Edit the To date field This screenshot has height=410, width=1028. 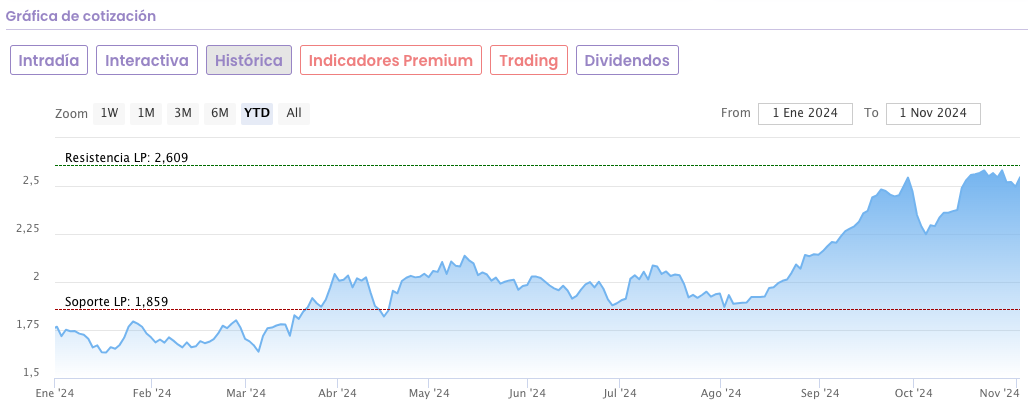click(933, 113)
